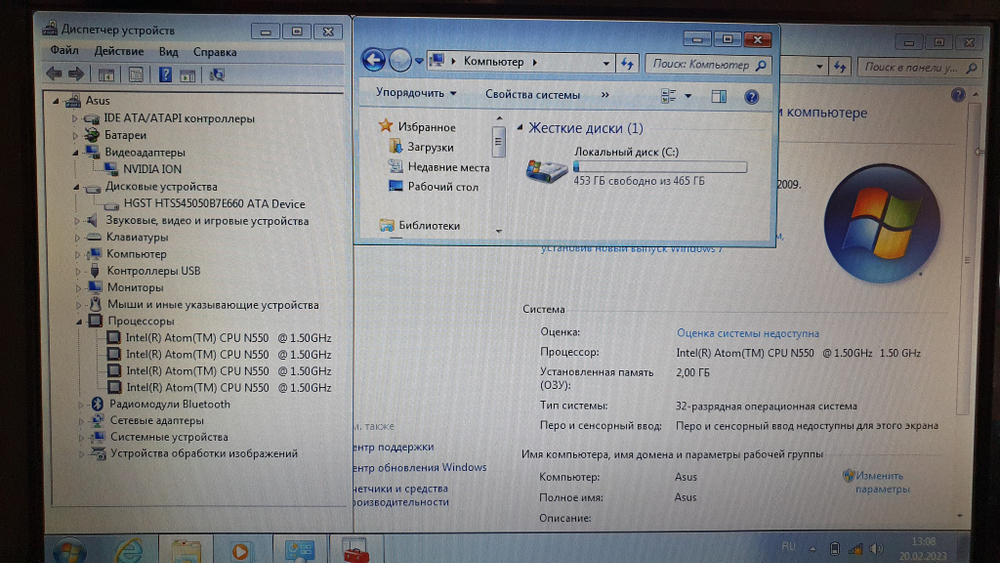
Task: Toggle the preview pane icon in Explorer
Action: (x=718, y=96)
